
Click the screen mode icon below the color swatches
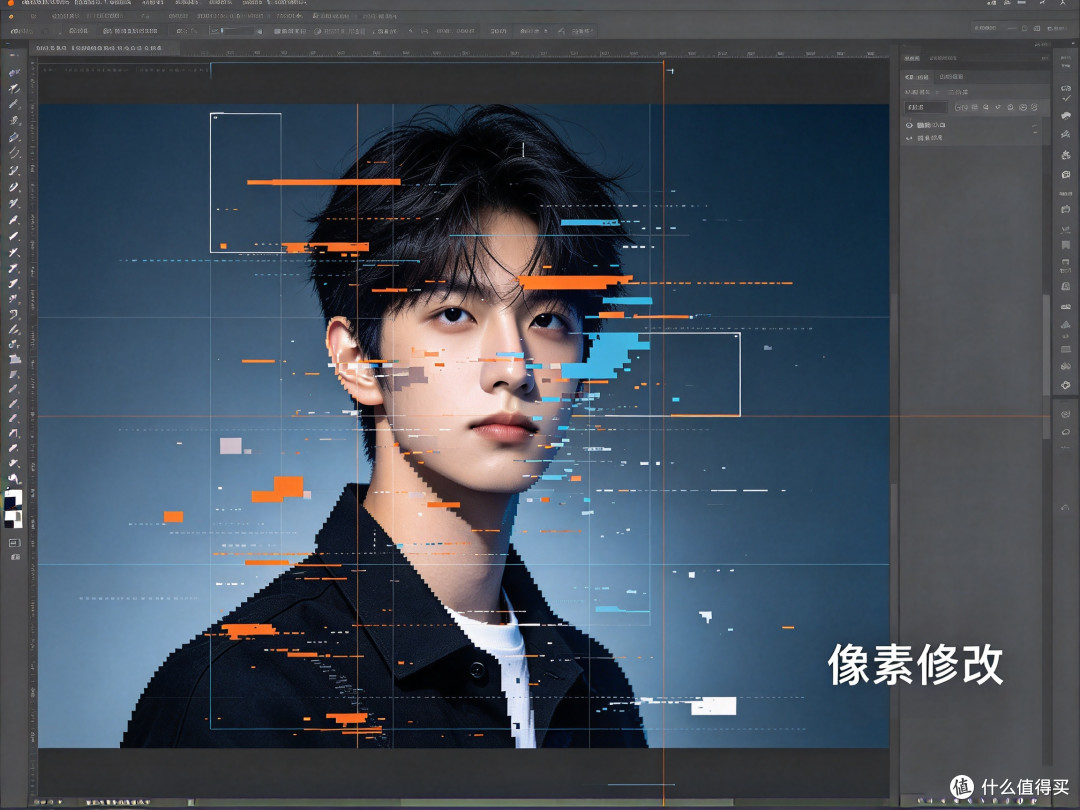14,543
